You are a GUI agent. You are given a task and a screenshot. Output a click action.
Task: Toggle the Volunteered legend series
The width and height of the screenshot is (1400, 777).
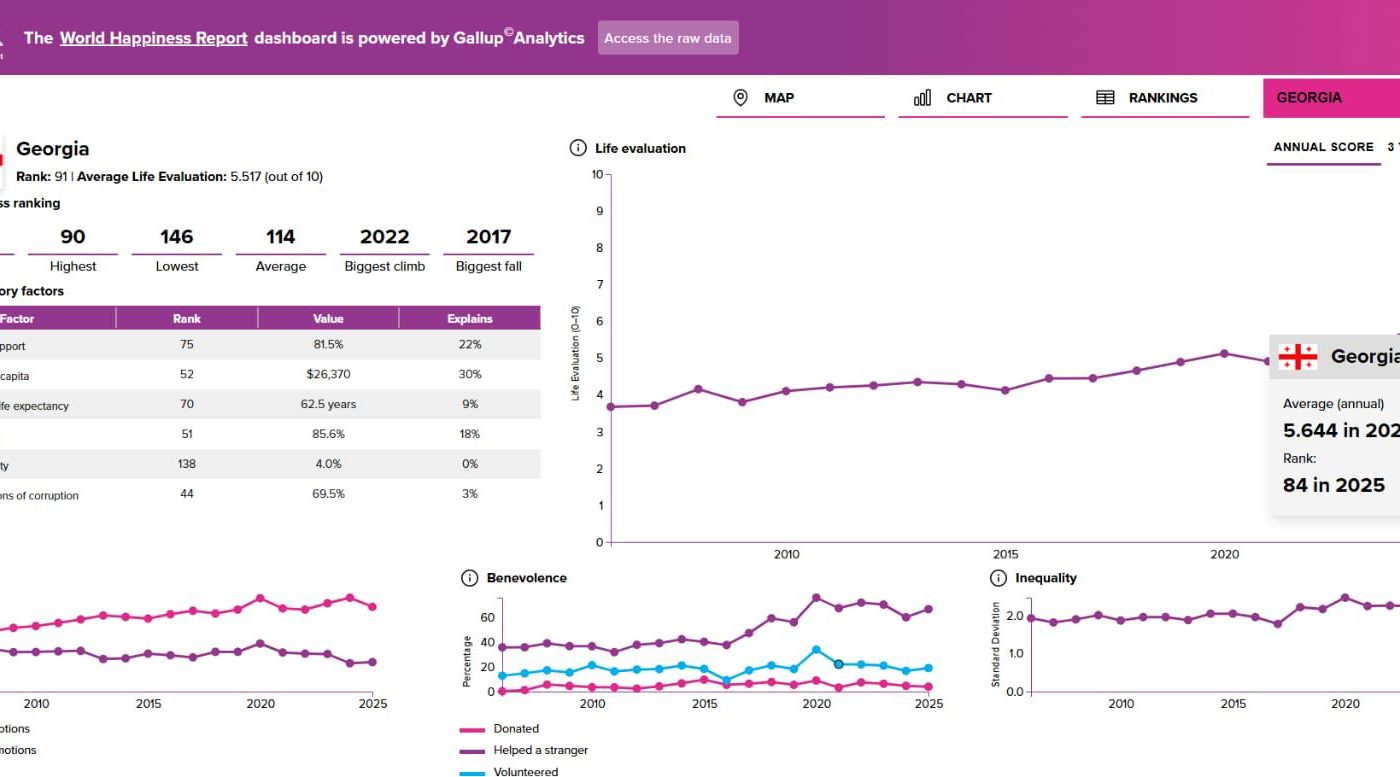tap(509, 771)
